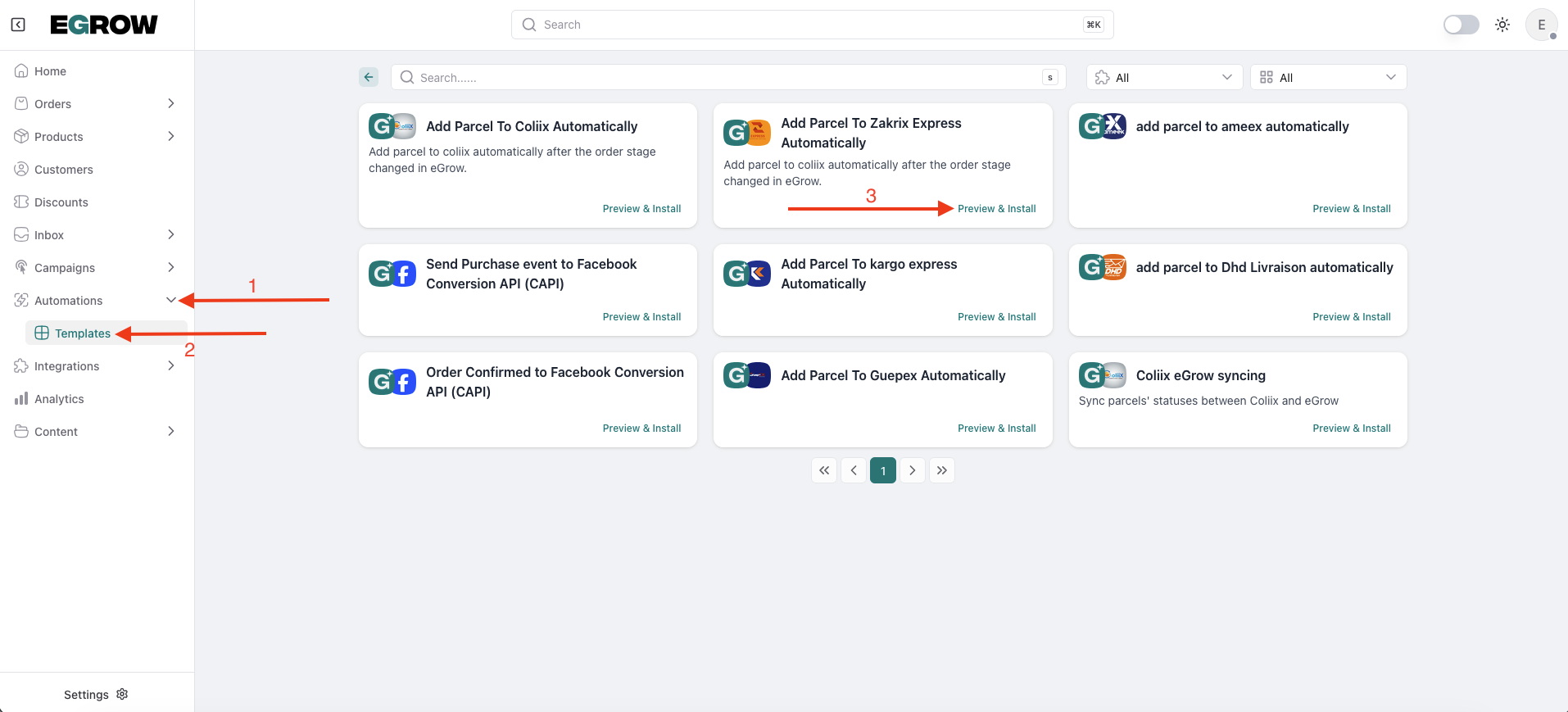Viewport: 1568px width, 712px height.
Task: Open the first All filter dropdown
Action: 1164,77
